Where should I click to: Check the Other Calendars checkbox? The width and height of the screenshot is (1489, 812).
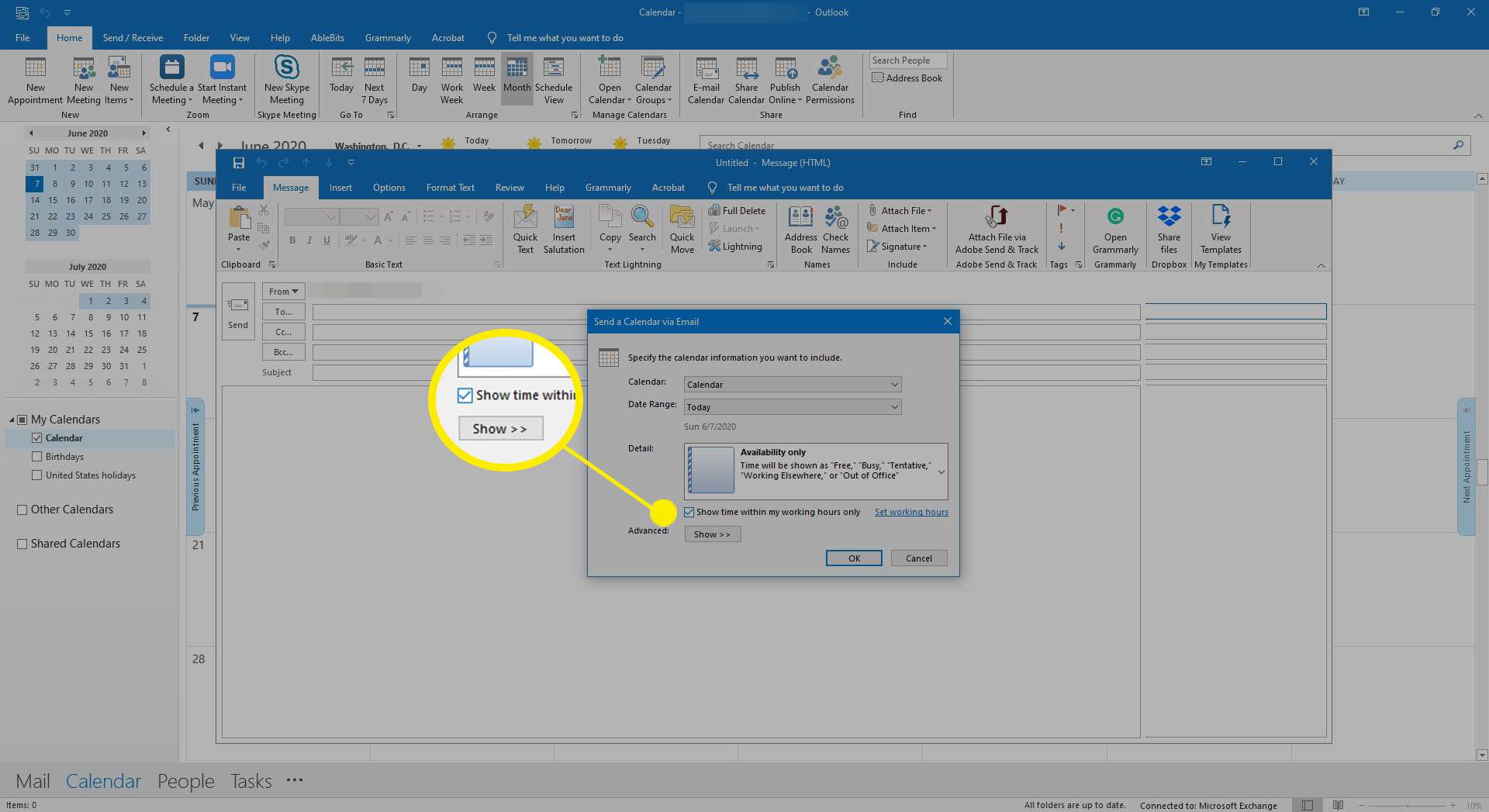click(22, 510)
